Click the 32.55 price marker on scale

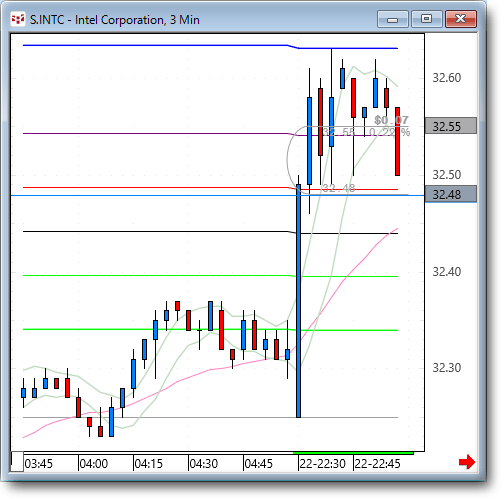pos(451,126)
